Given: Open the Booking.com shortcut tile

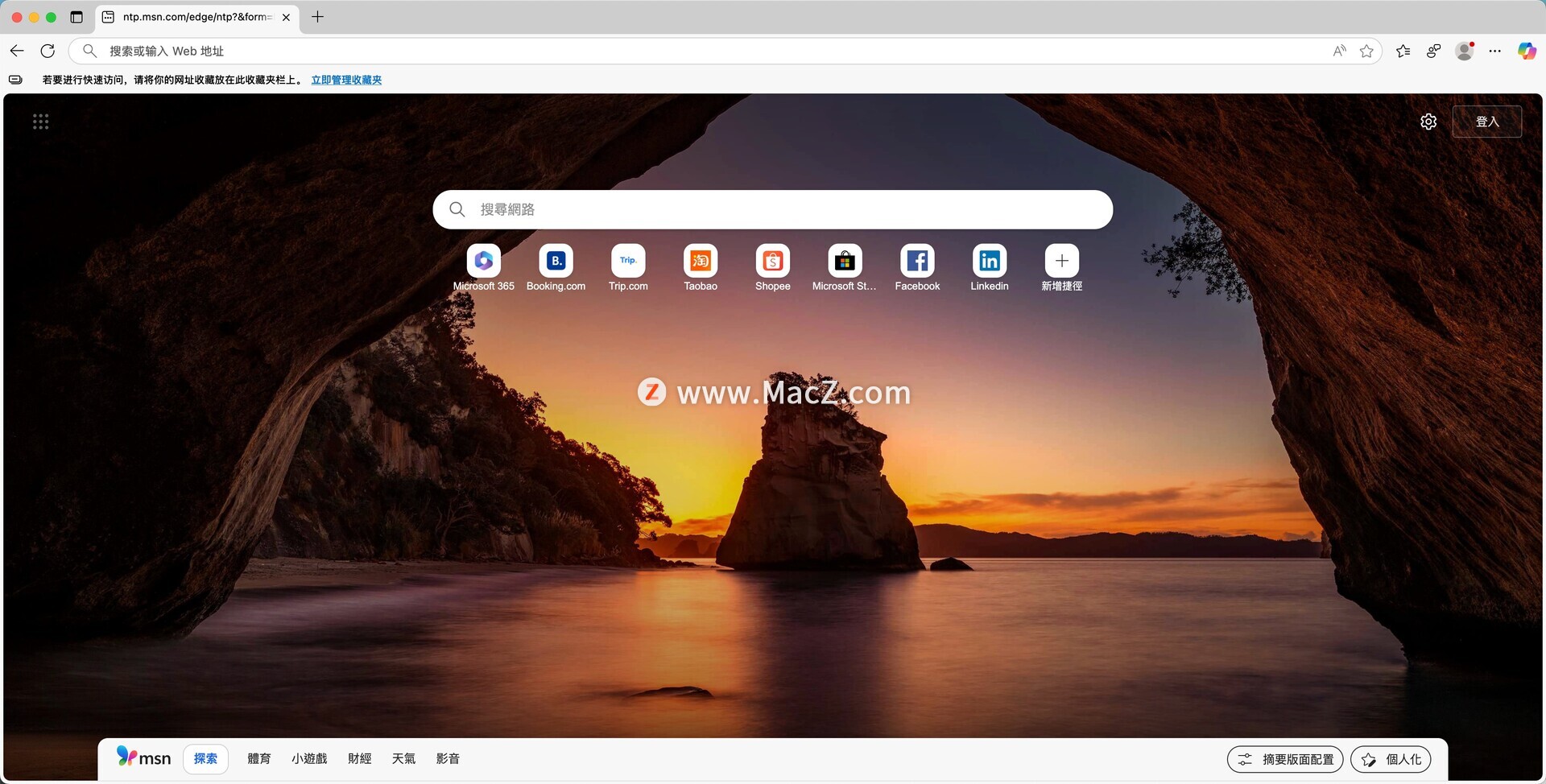Looking at the screenshot, I should point(556,262).
